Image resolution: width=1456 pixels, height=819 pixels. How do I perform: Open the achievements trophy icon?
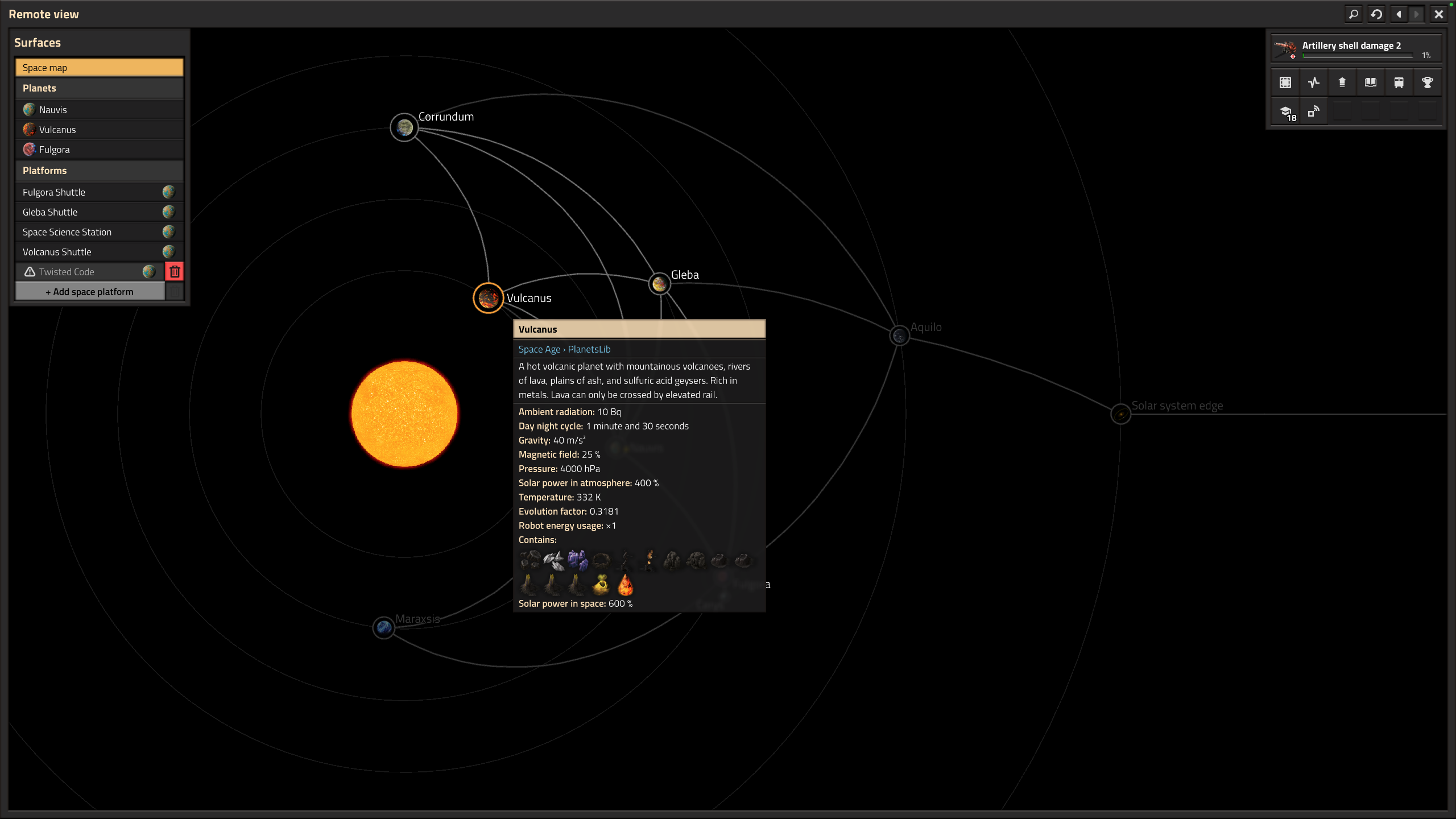[x=1428, y=82]
